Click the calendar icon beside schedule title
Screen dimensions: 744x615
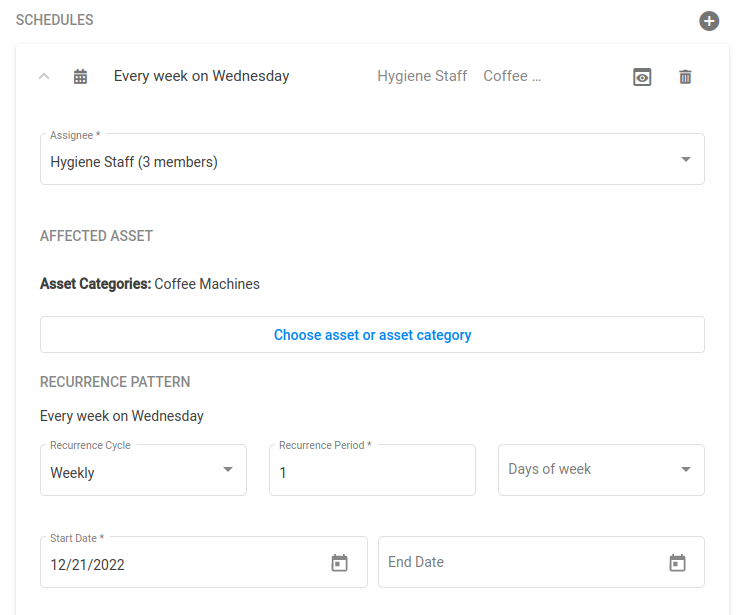click(x=80, y=76)
